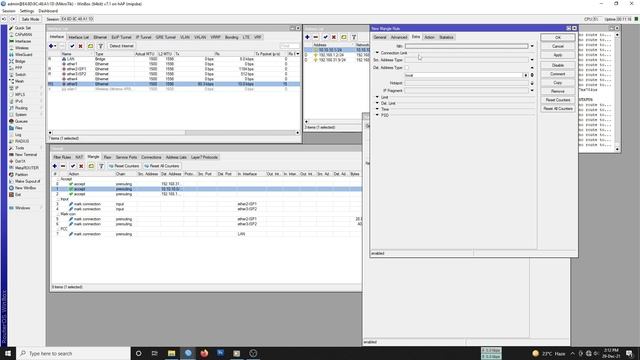Expand the Src. Address Type arrow

(x=532, y=60)
